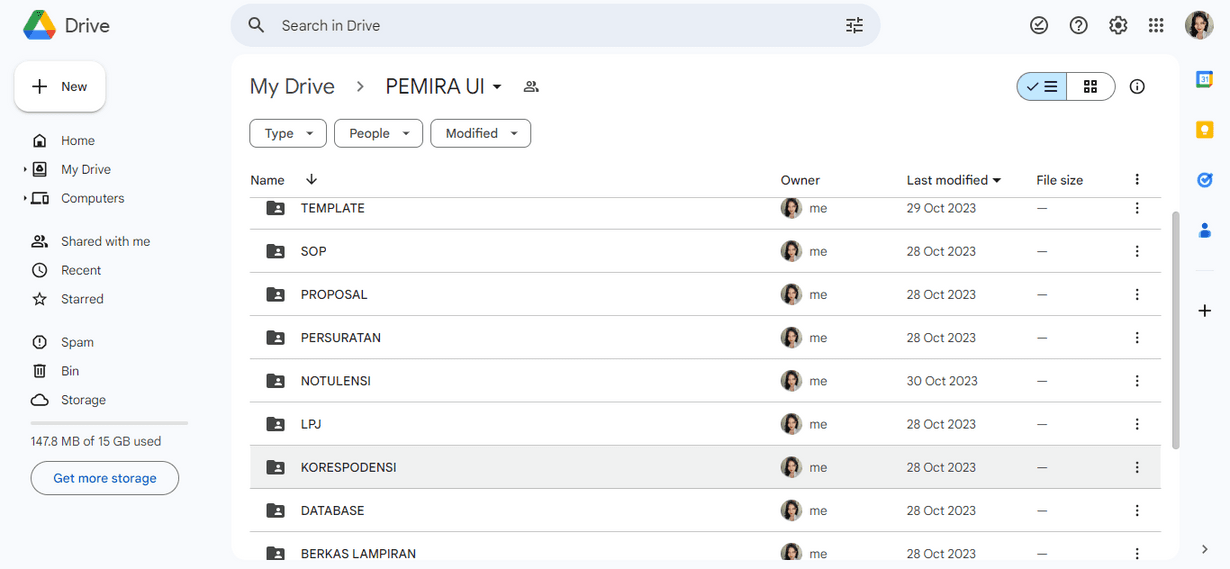
Task: Open Google Keep side panel icon
Action: pos(1205,129)
